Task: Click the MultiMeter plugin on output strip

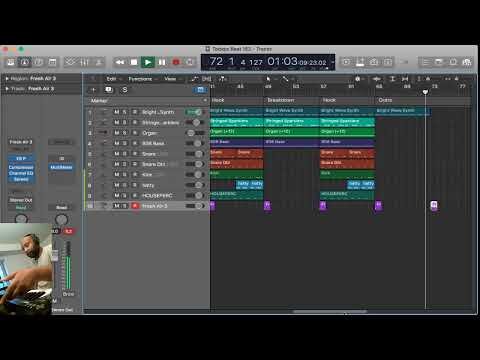Action: pyautogui.click(x=61, y=167)
